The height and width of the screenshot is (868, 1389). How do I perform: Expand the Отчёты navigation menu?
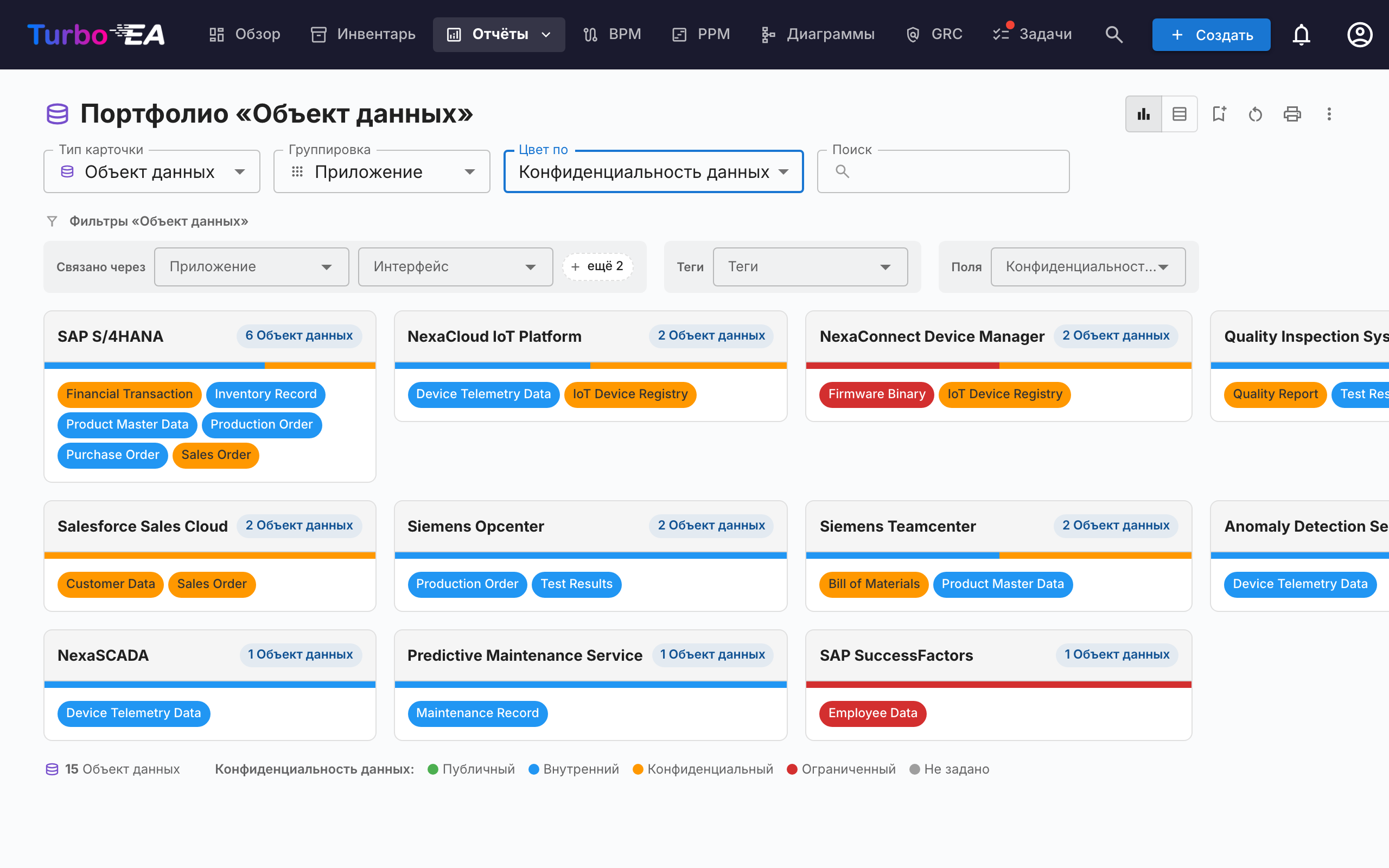[x=499, y=34]
